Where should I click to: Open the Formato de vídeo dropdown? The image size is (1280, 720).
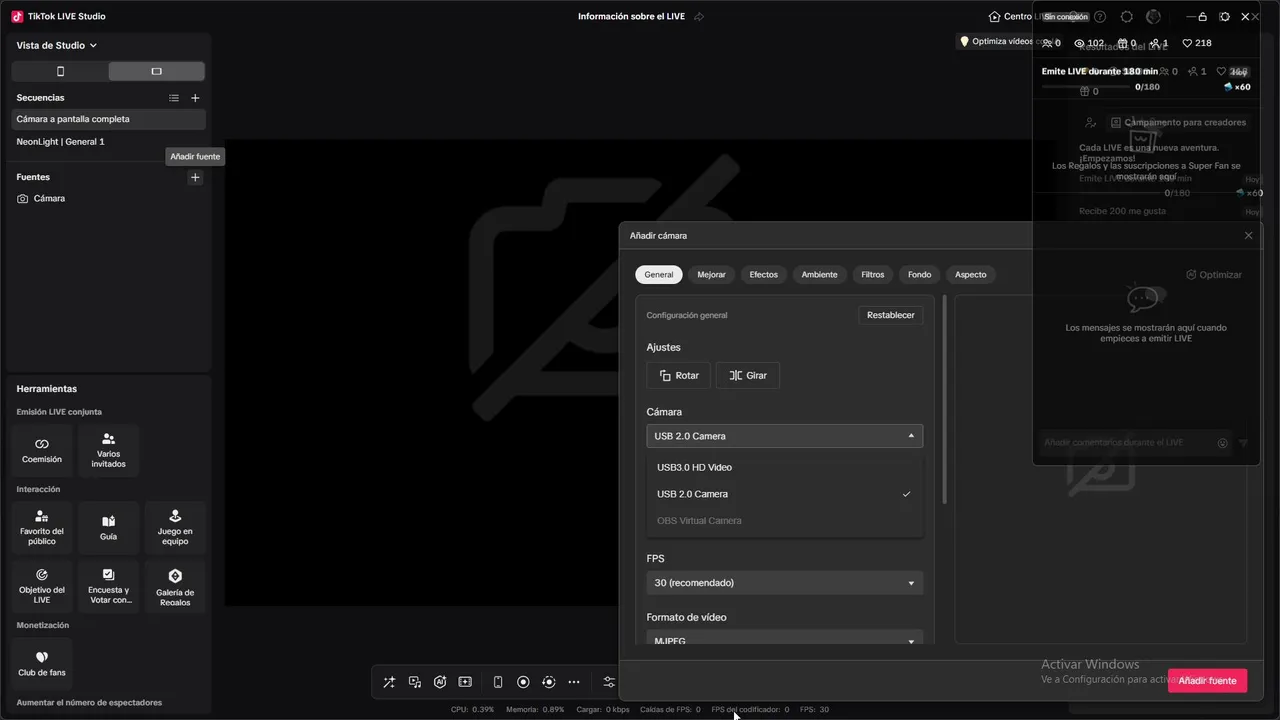[785, 640]
